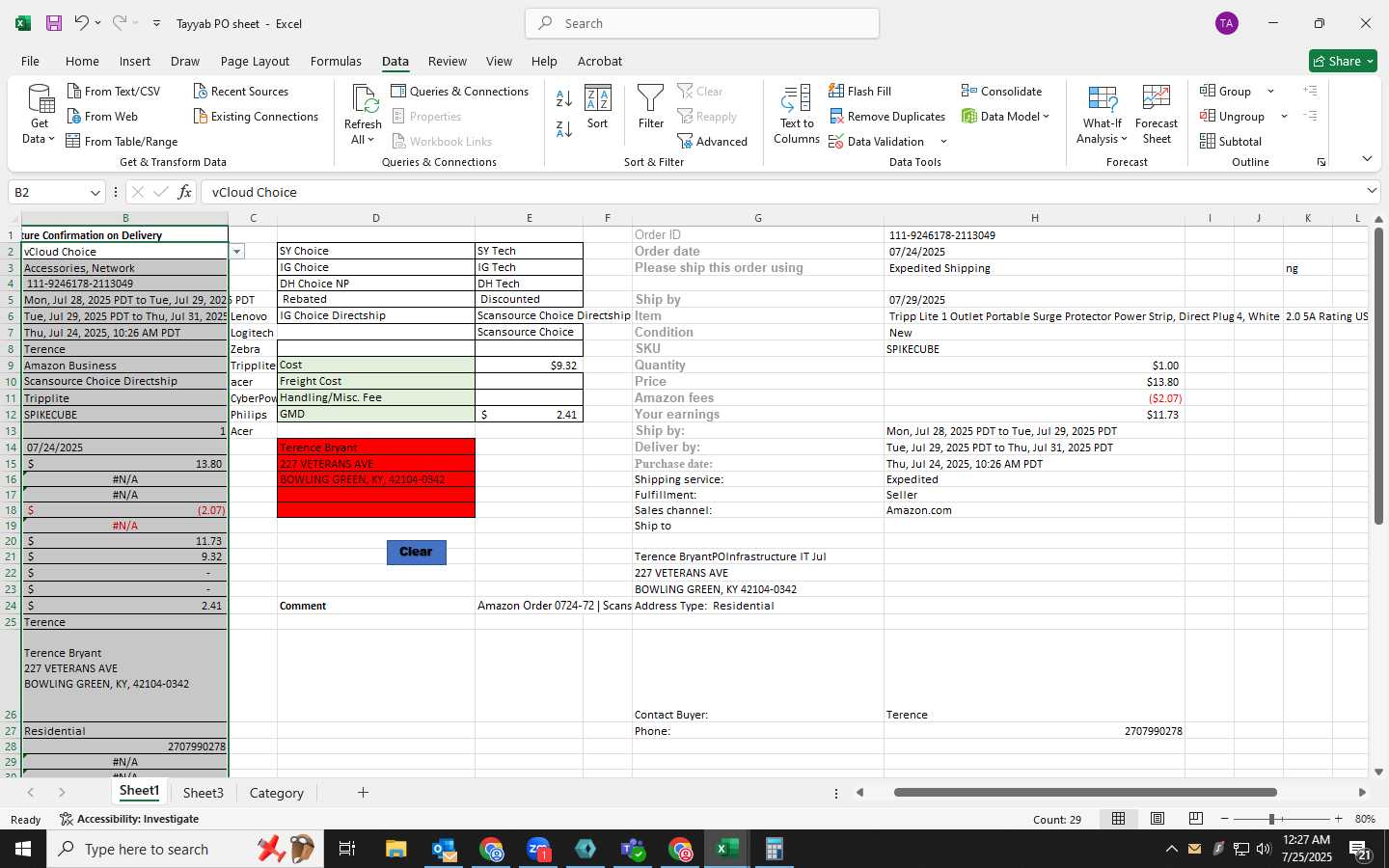
Task: Open Data Validation
Action: click(x=877, y=141)
